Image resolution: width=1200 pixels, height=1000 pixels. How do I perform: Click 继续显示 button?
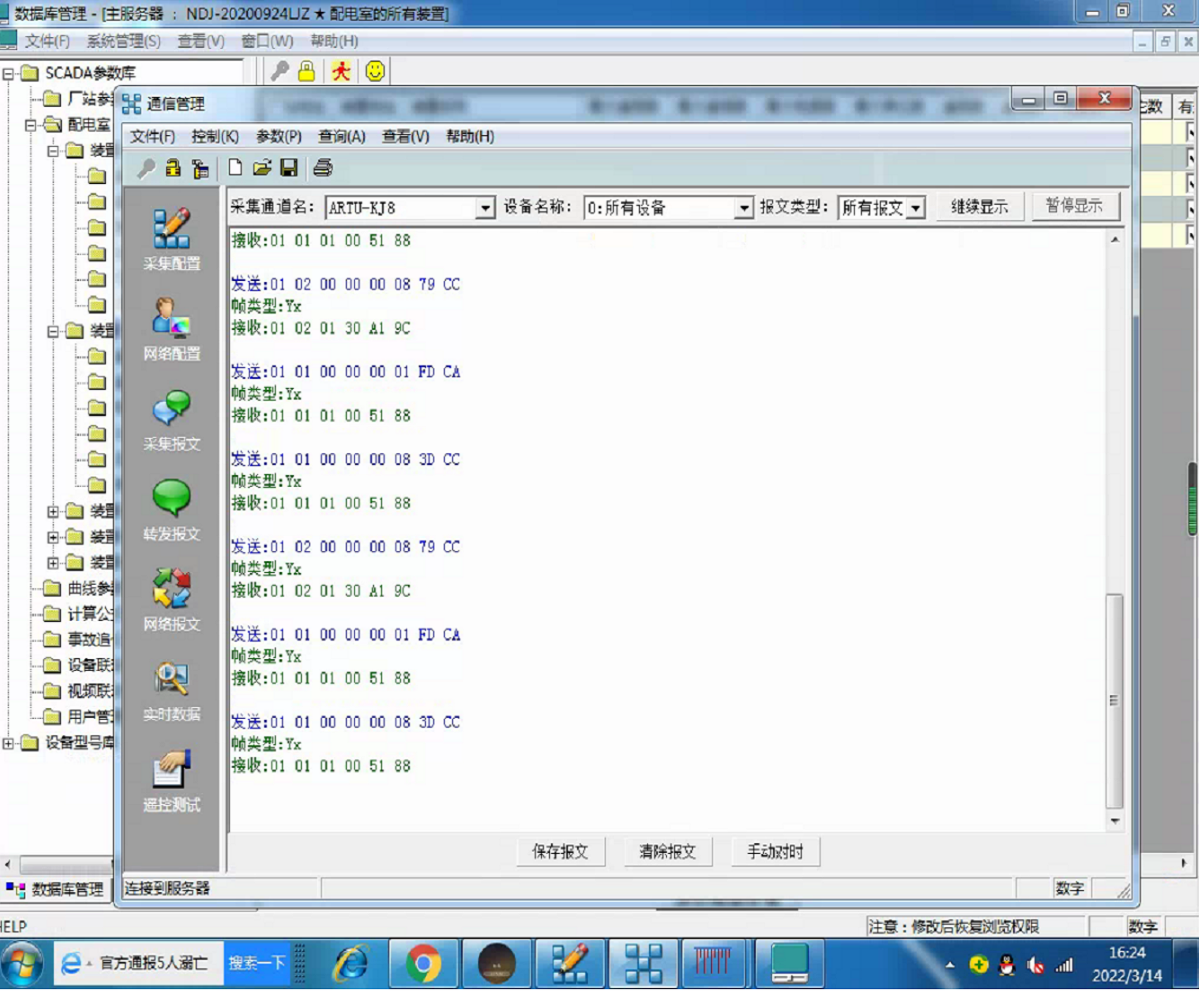point(979,207)
